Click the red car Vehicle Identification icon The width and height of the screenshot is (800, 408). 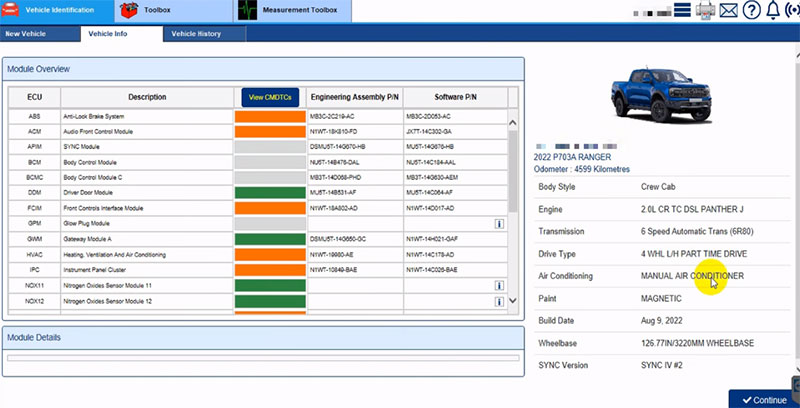click(10, 10)
